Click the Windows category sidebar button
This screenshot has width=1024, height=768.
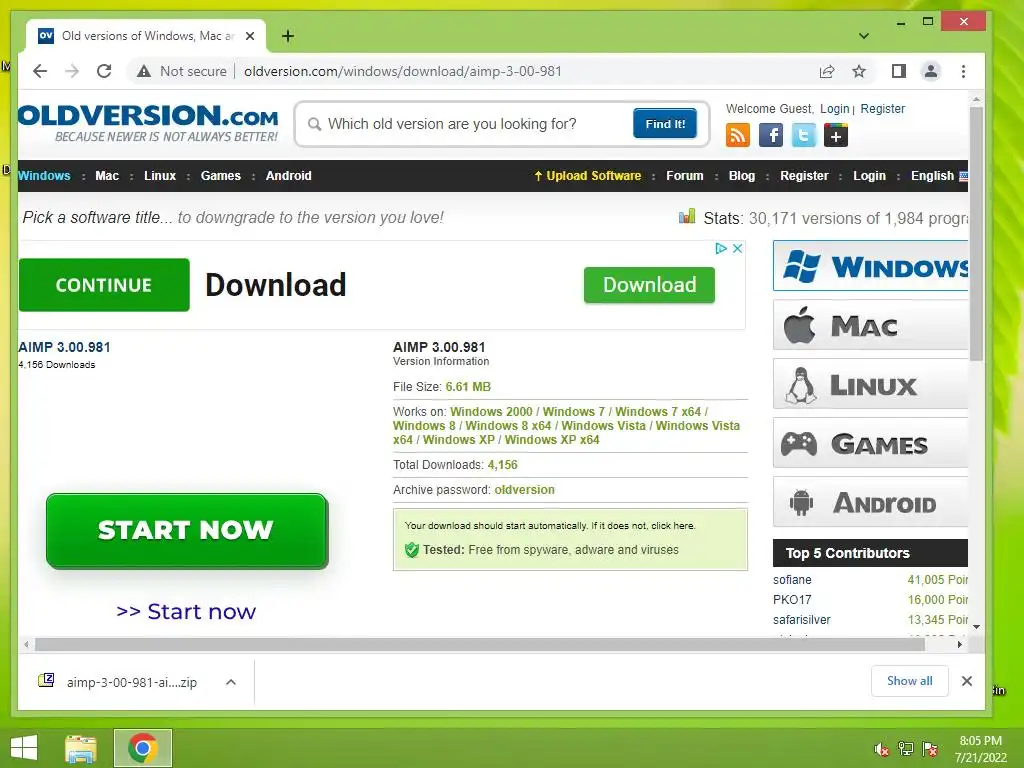coord(870,266)
